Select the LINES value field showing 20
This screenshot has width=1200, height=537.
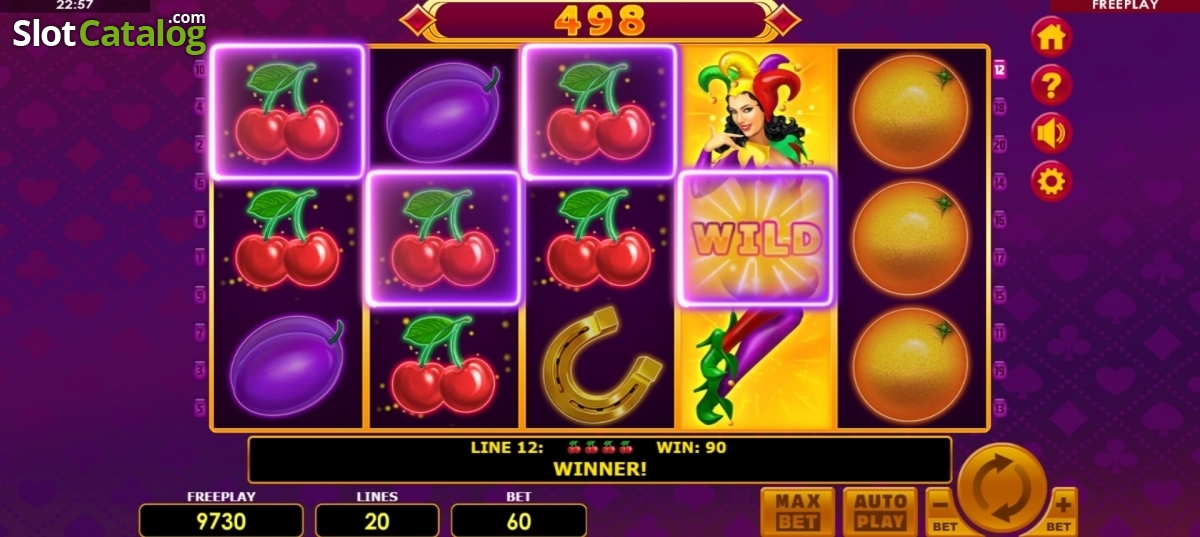(x=377, y=521)
